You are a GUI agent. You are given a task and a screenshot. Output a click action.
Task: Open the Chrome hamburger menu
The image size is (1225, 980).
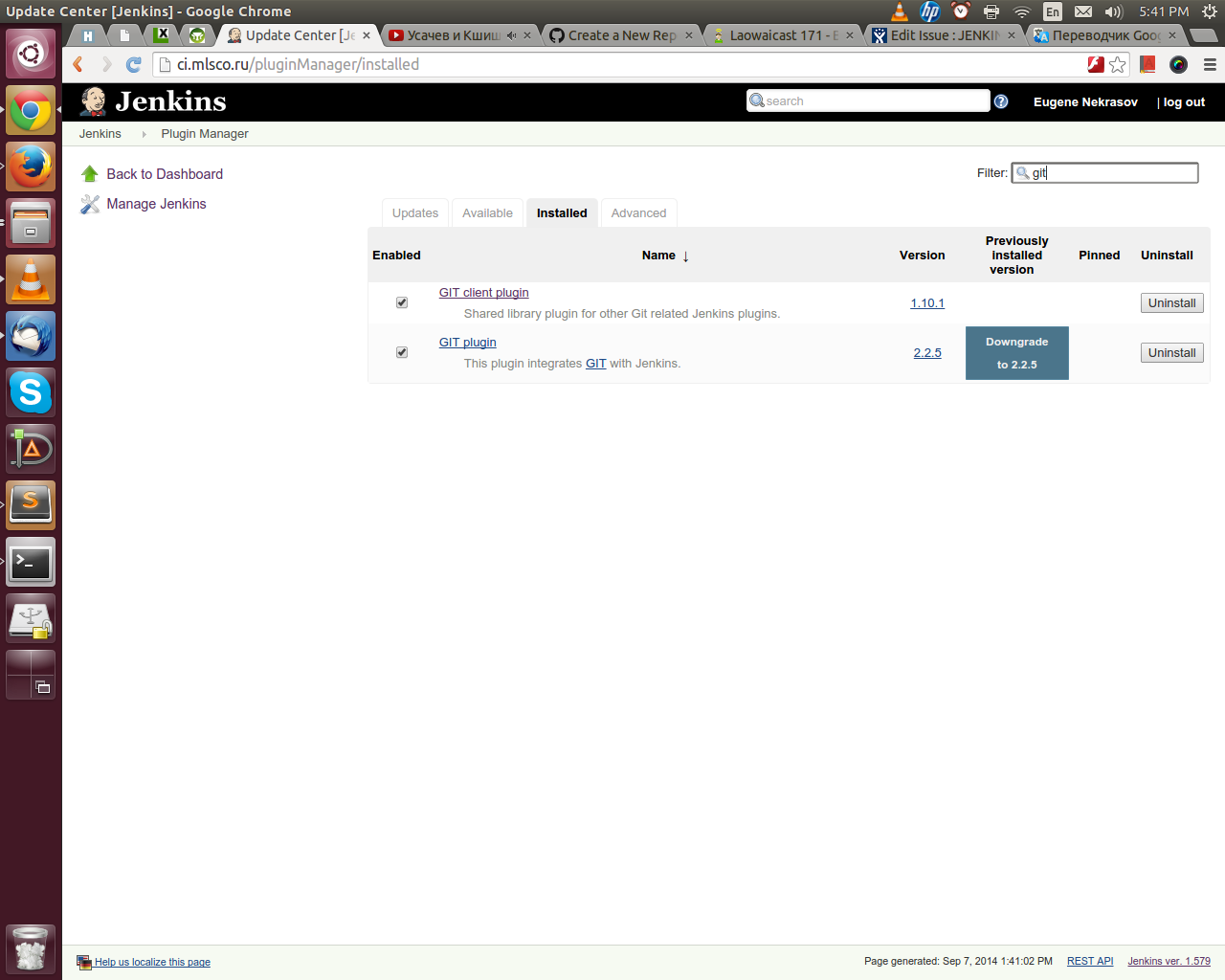1210,64
